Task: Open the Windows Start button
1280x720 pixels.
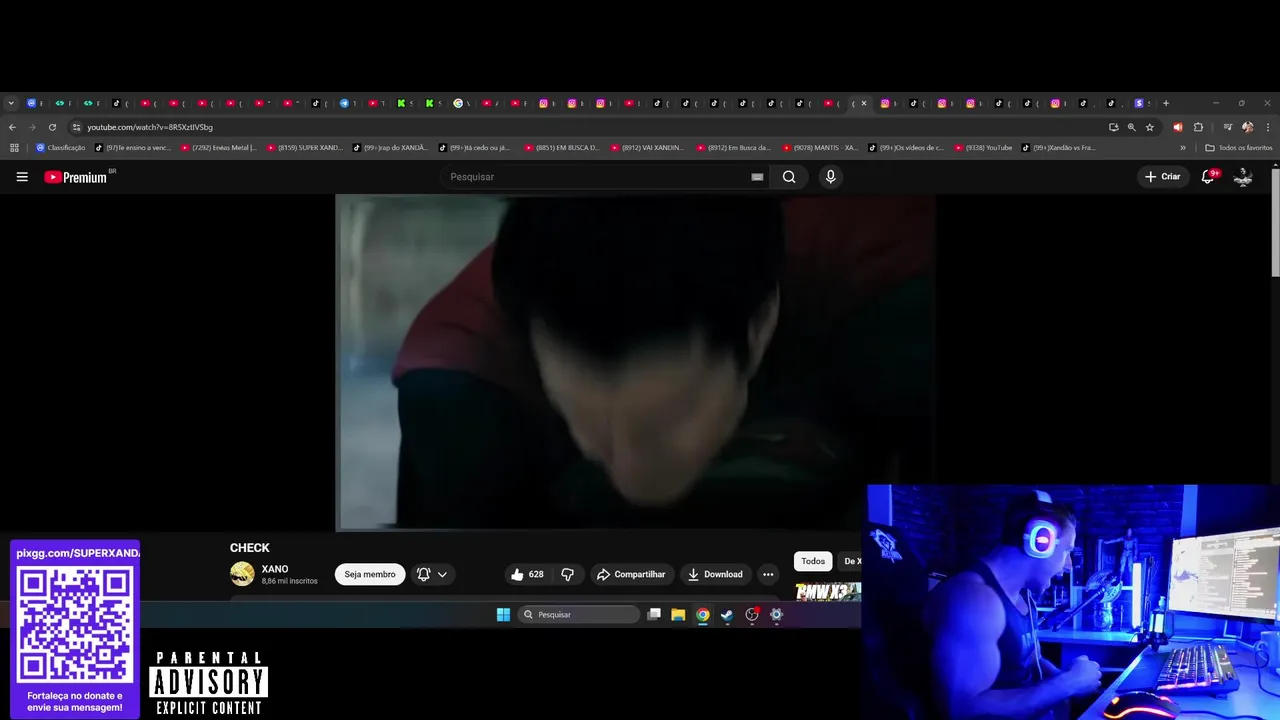Action: point(503,615)
